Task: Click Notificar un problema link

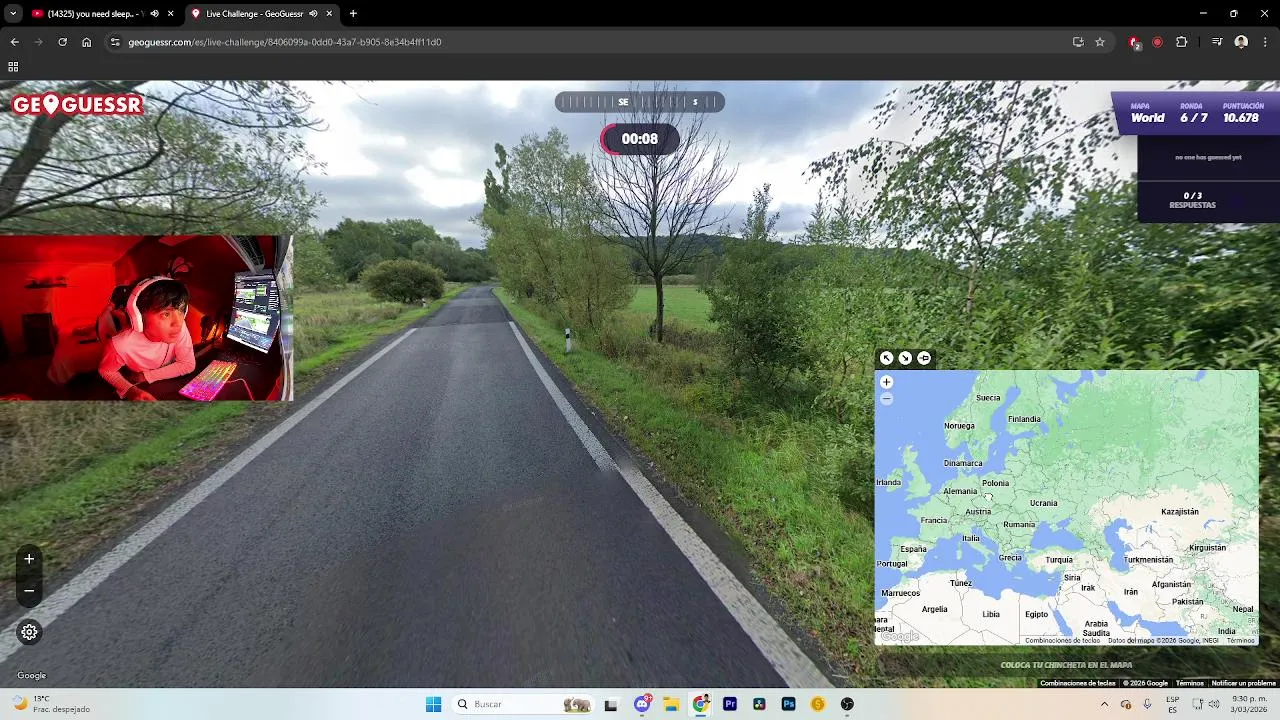Action: tap(1244, 683)
